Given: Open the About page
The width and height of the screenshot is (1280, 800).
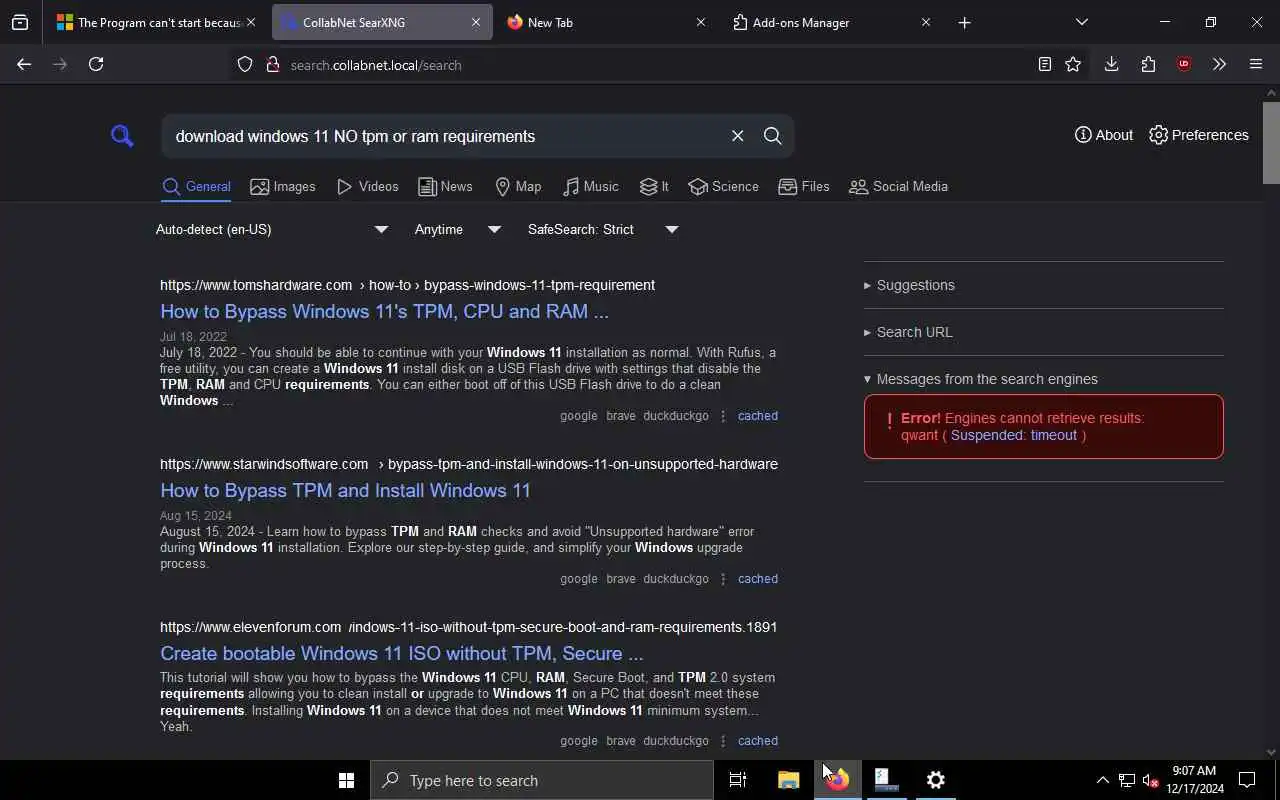Looking at the screenshot, I should coord(1104,135).
